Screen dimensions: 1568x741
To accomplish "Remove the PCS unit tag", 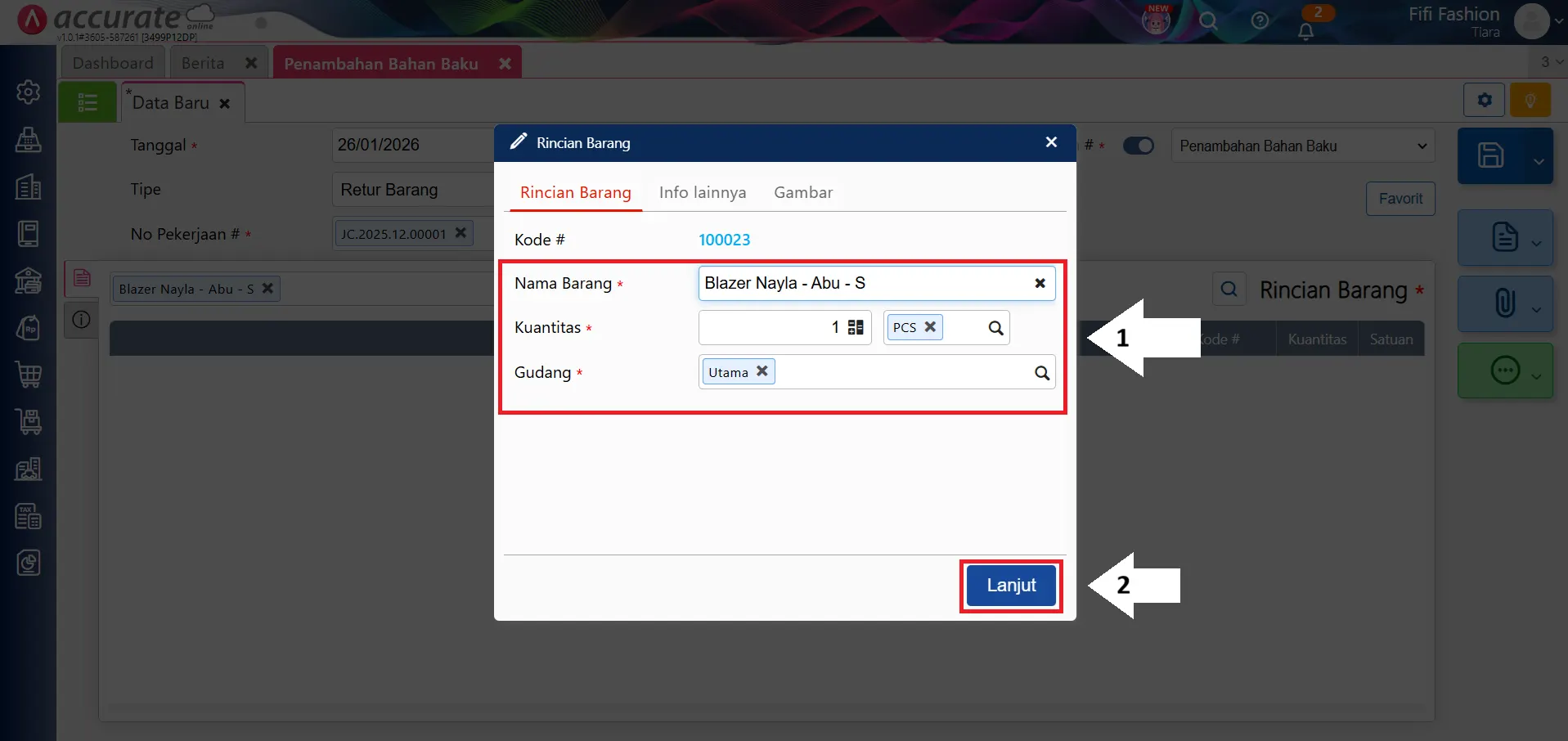I will click(930, 327).
